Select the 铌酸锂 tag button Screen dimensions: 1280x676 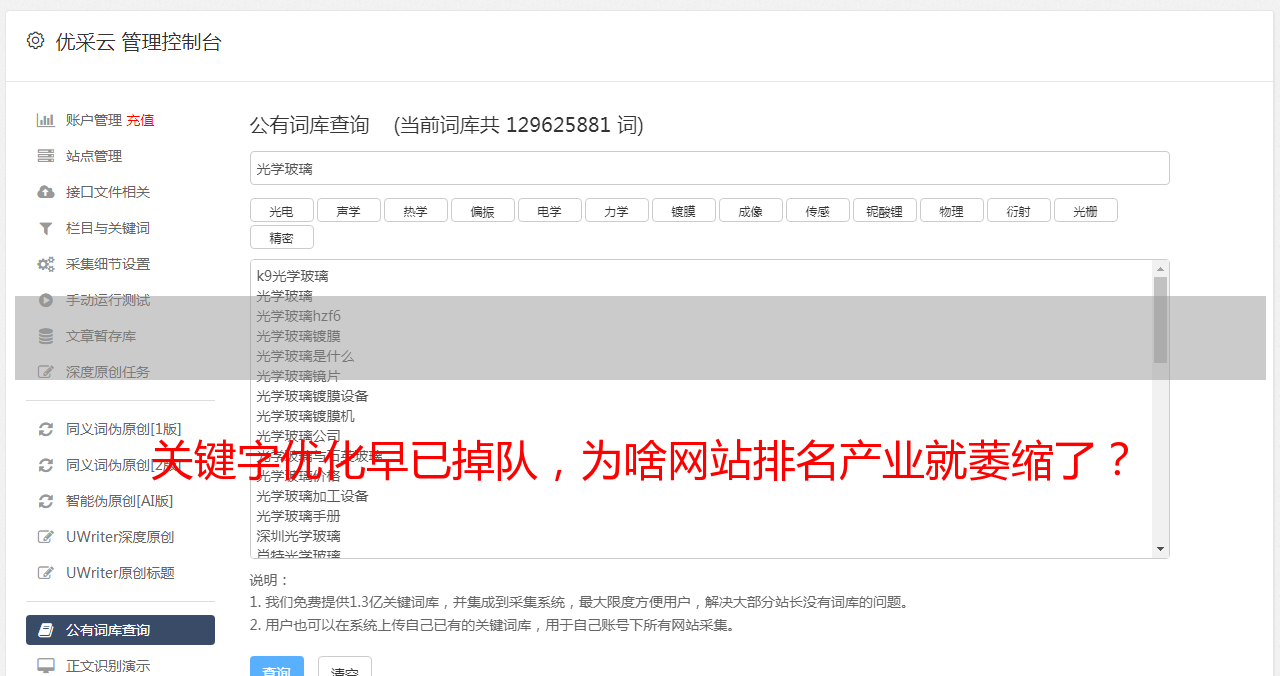884,210
